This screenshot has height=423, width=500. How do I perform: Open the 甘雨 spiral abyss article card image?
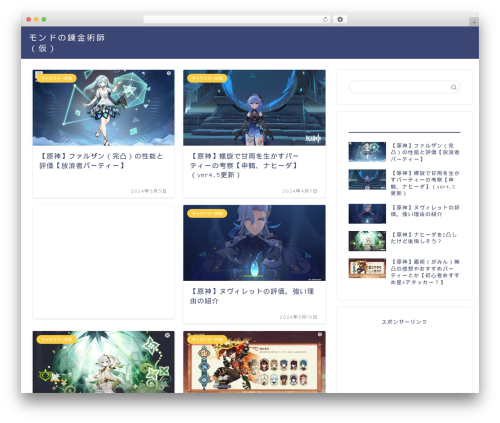254,108
